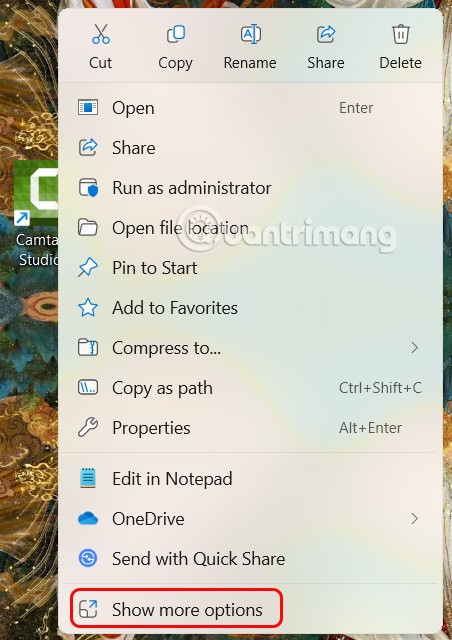This screenshot has width=452, height=640.
Task: Expand the OneDrive submenu arrow
Action: pos(414,518)
